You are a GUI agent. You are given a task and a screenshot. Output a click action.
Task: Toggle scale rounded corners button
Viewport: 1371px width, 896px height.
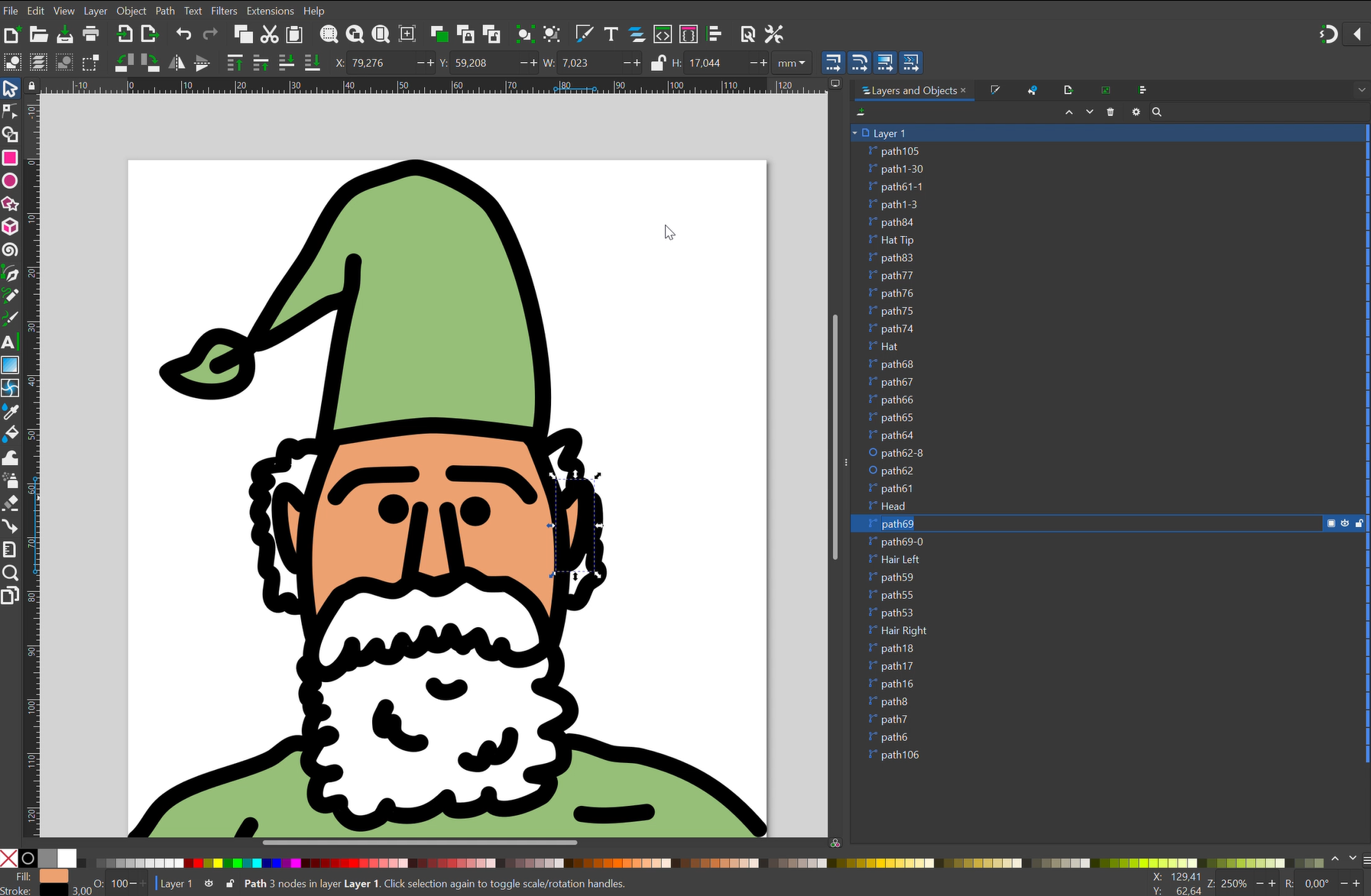pyautogui.click(x=859, y=63)
